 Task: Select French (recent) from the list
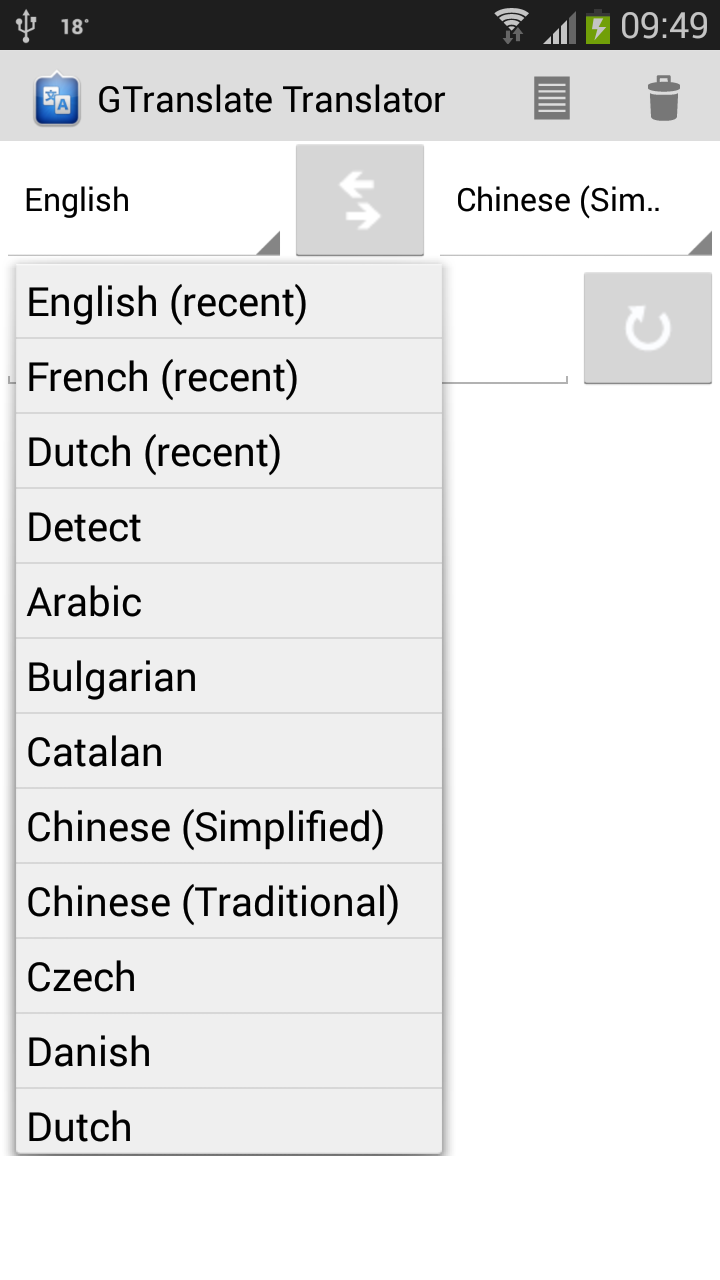(228, 376)
